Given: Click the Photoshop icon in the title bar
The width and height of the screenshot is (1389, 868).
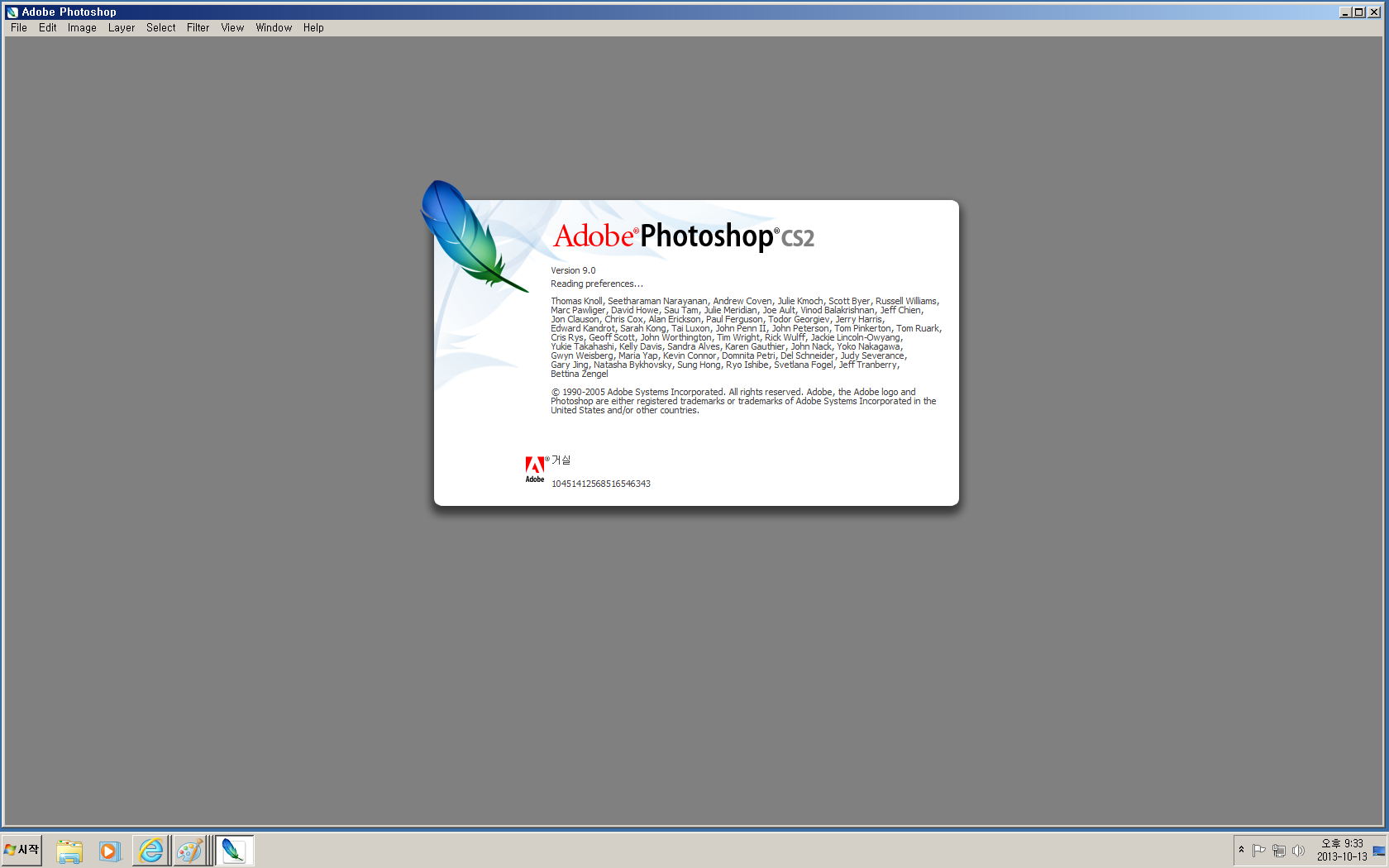Looking at the screenshot, I should pos(12,12).
